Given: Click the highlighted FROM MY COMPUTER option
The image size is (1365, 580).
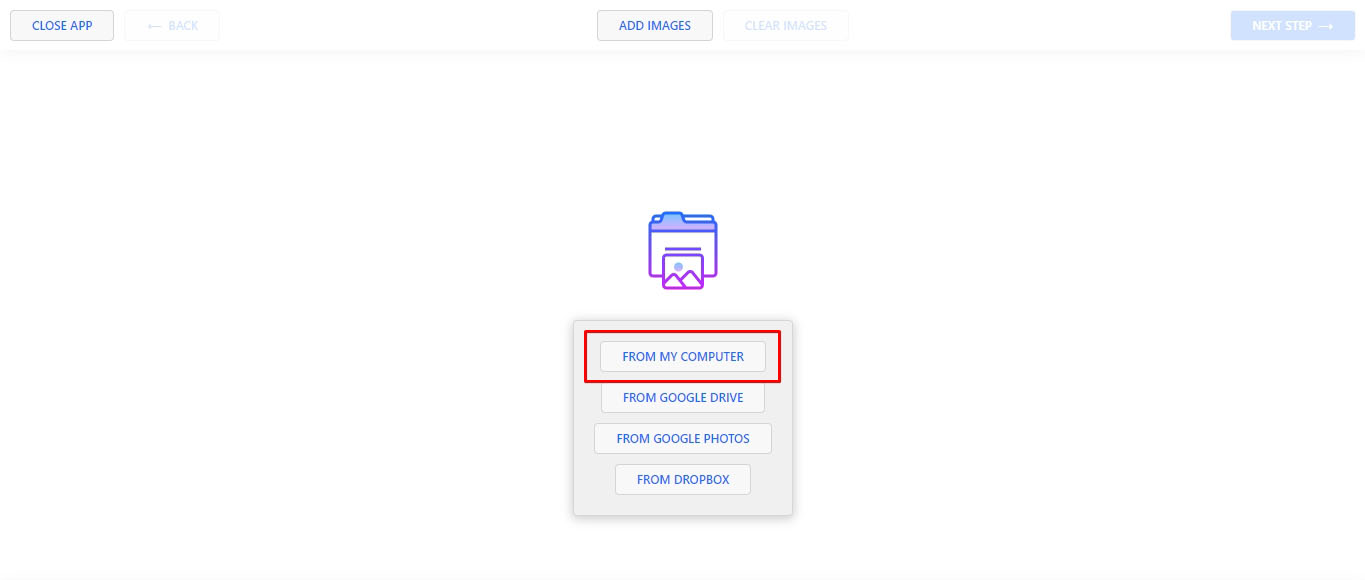Looking at the screenshot, I should pyautogui.click(x=683, y=356).
